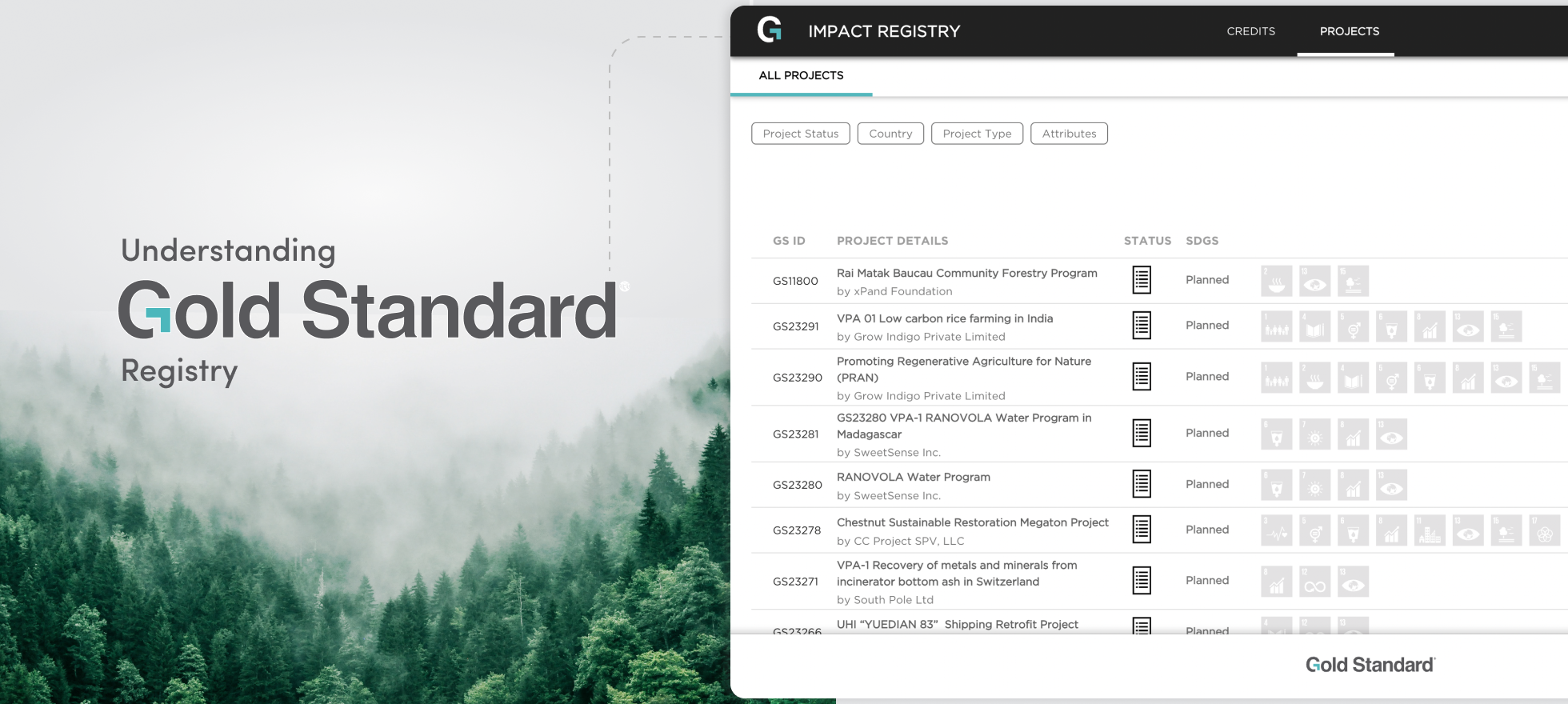The height and width of the screenshot is (704, 1568).
Task: Open the Attributes filter dropdown
Action: (x=1069, y=134)
